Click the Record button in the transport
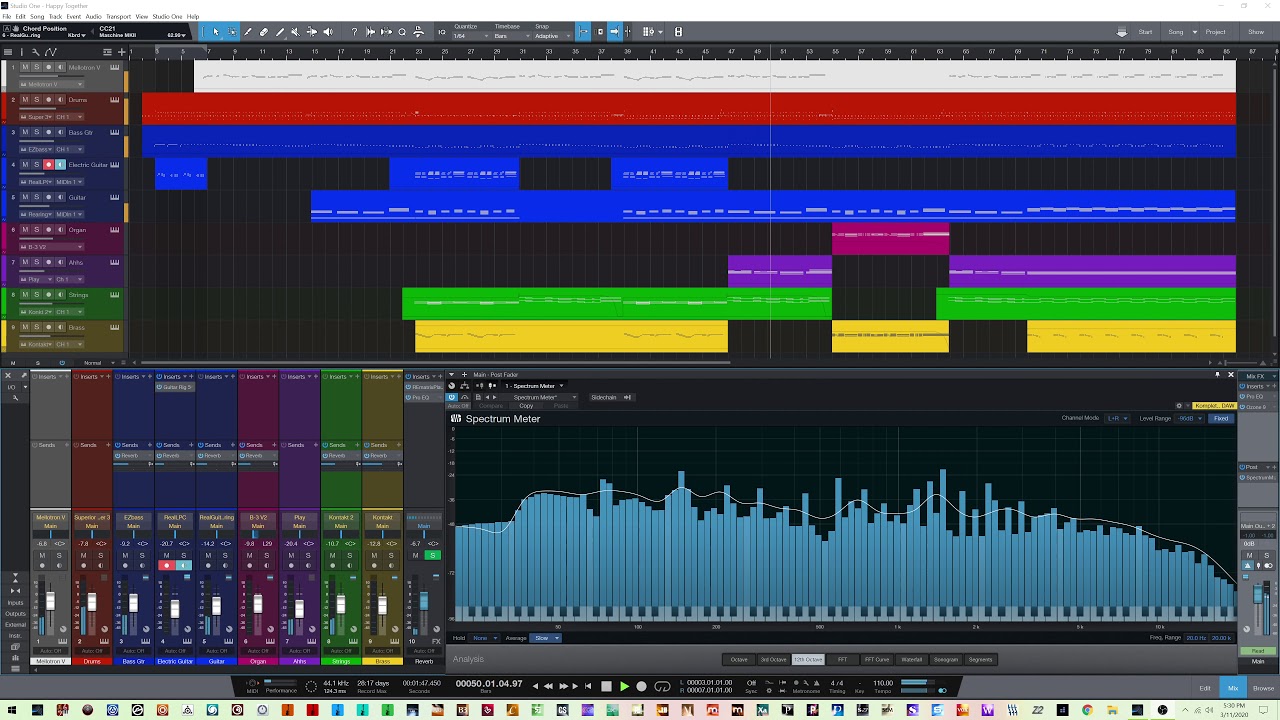 [x=642, y=686]
